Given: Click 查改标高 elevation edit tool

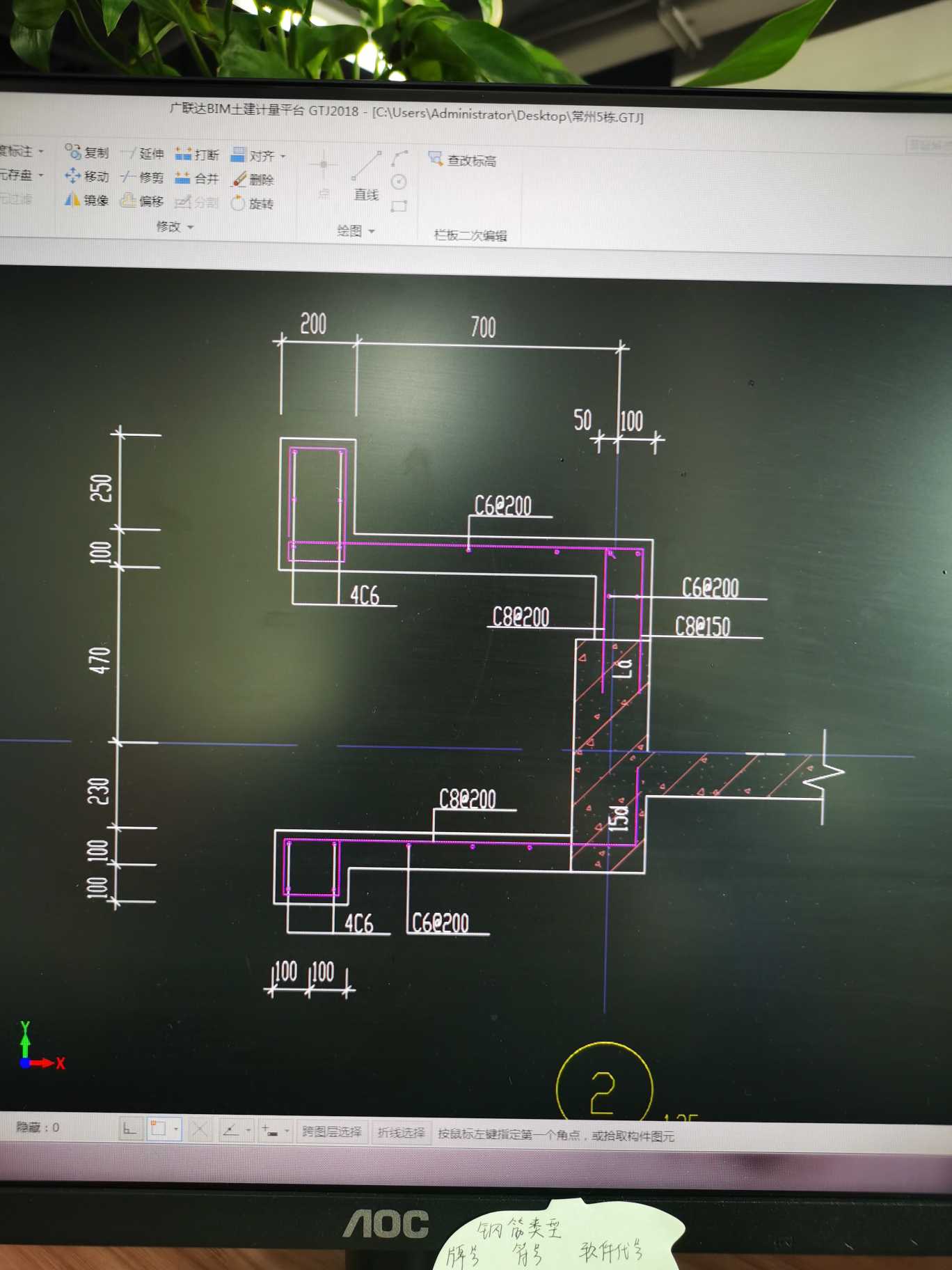Looking at the screenshot, I should point(463,161).
